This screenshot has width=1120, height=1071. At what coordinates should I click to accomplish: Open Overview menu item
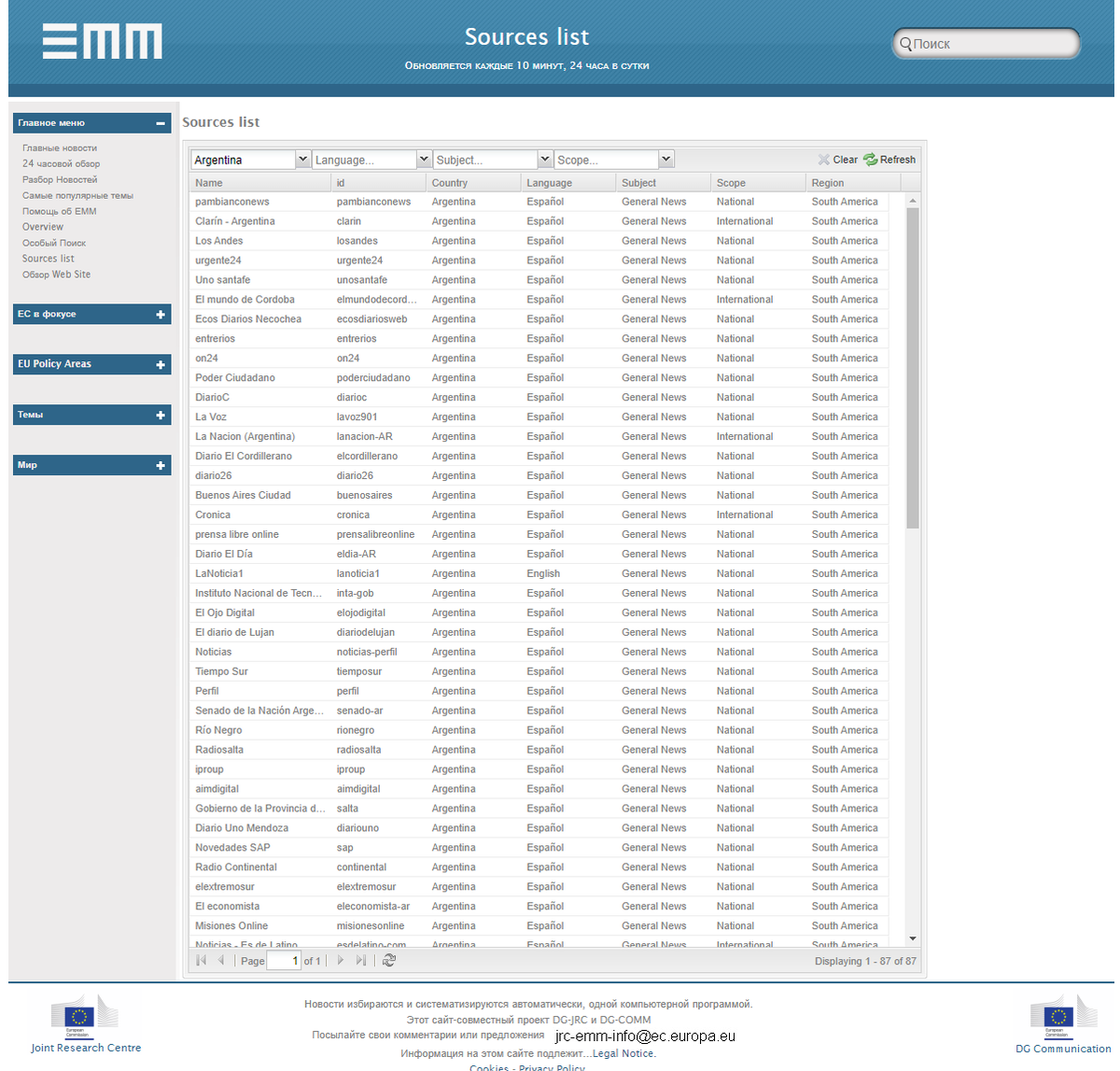[43, 227]
